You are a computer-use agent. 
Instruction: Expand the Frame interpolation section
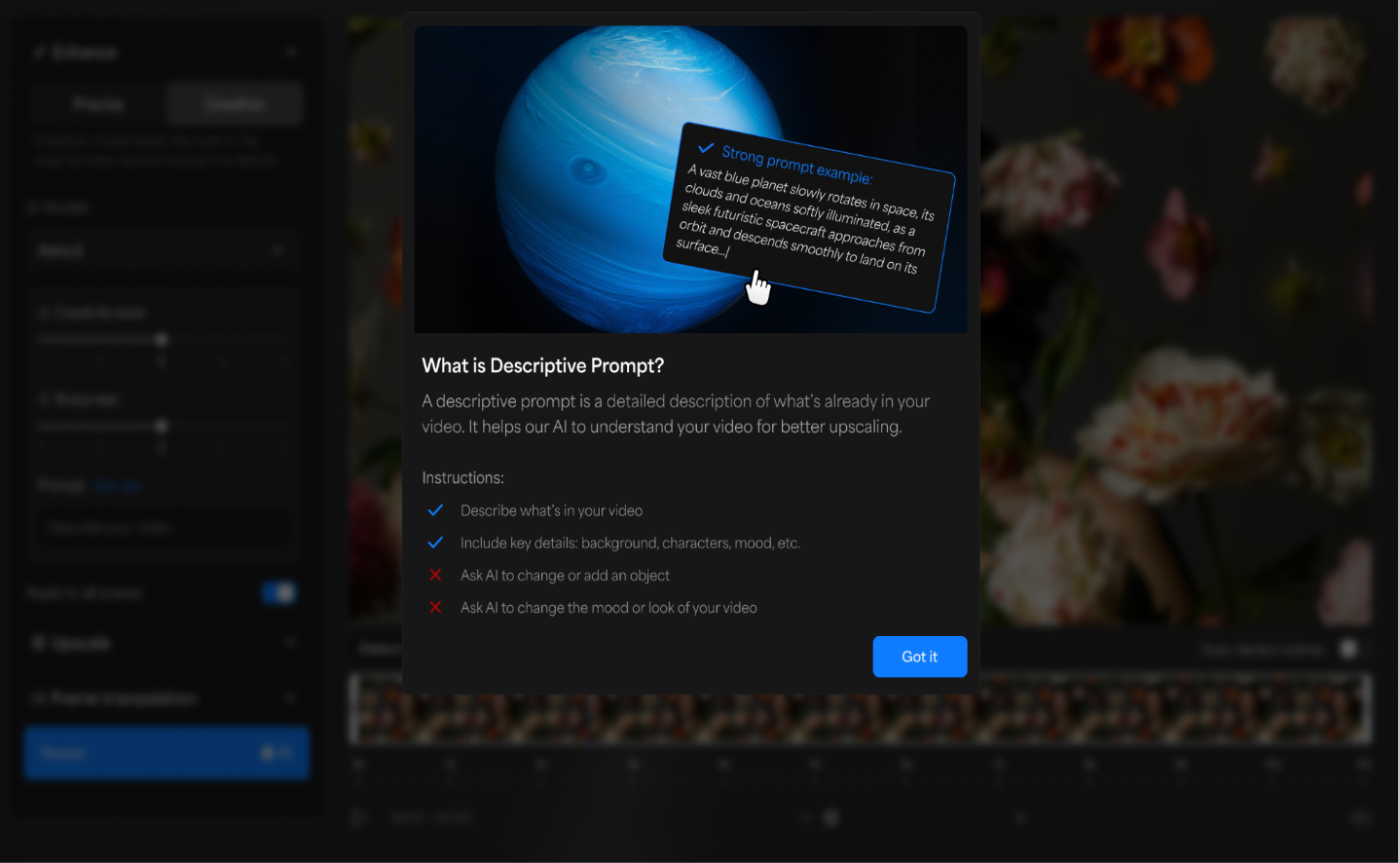(164, 698)
